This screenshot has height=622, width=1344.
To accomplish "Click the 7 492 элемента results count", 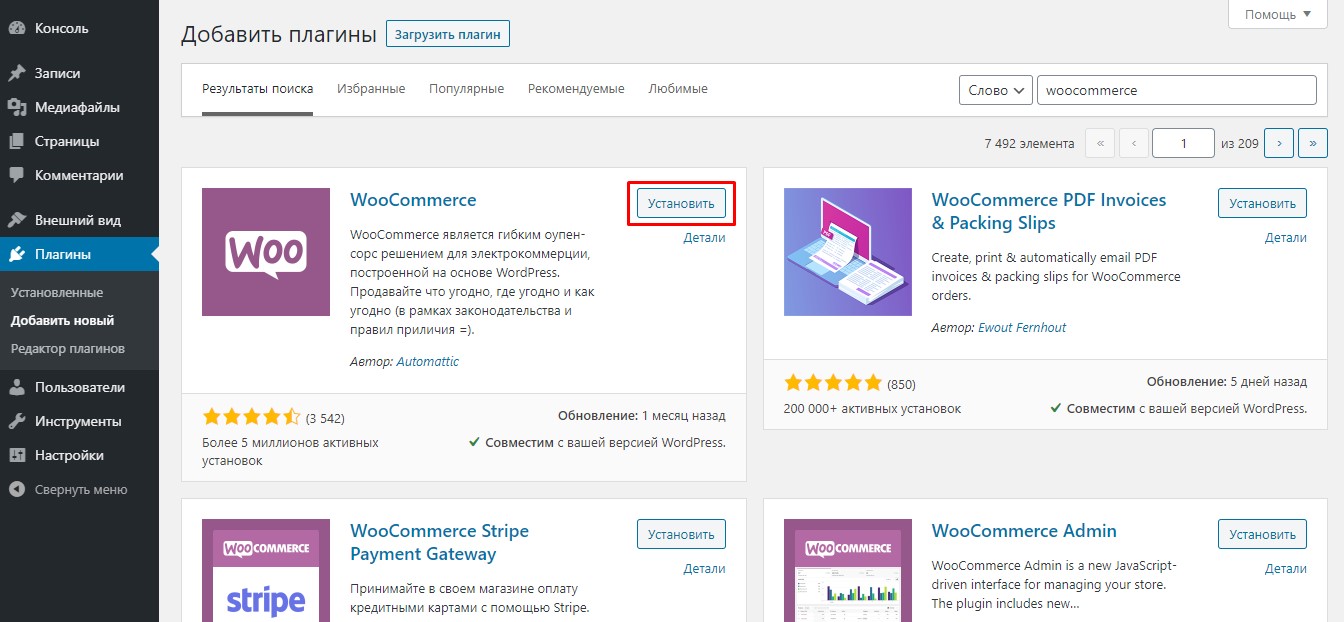I will tap(1029, 144).
